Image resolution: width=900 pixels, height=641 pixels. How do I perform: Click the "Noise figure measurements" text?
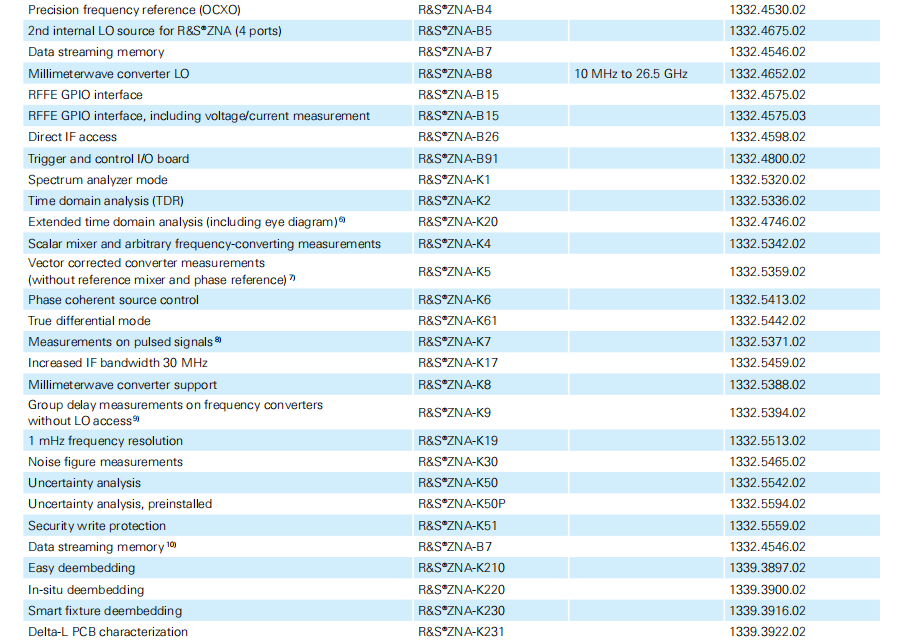(105, 462)
